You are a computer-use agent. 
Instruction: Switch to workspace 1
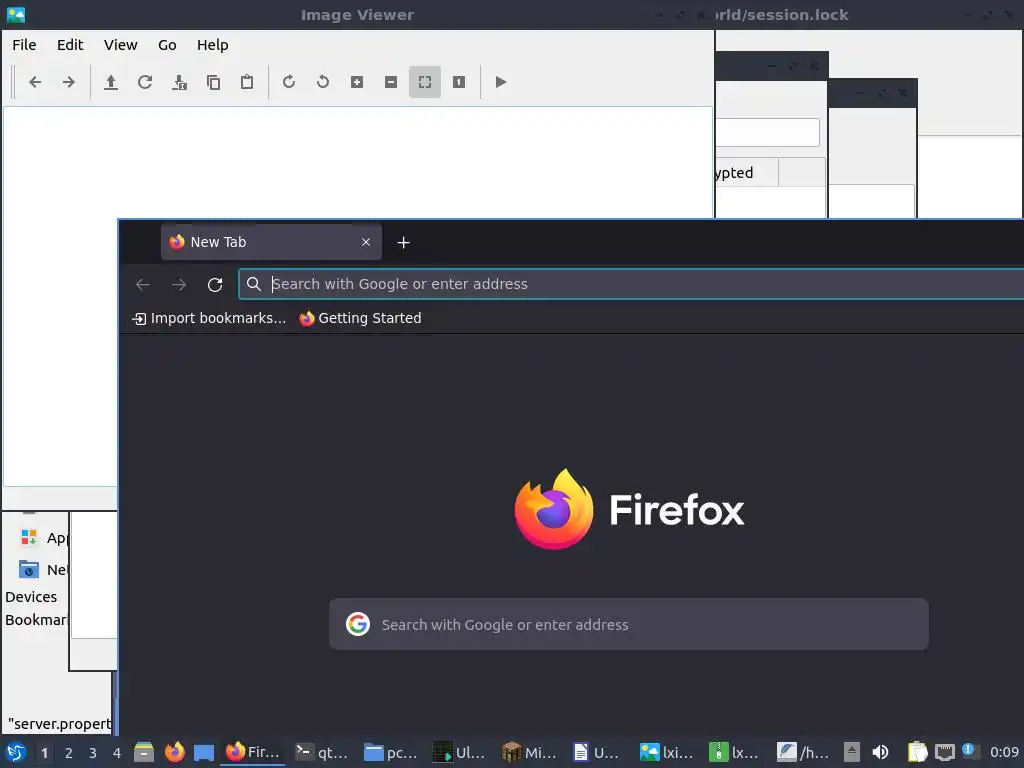(44, 753)
